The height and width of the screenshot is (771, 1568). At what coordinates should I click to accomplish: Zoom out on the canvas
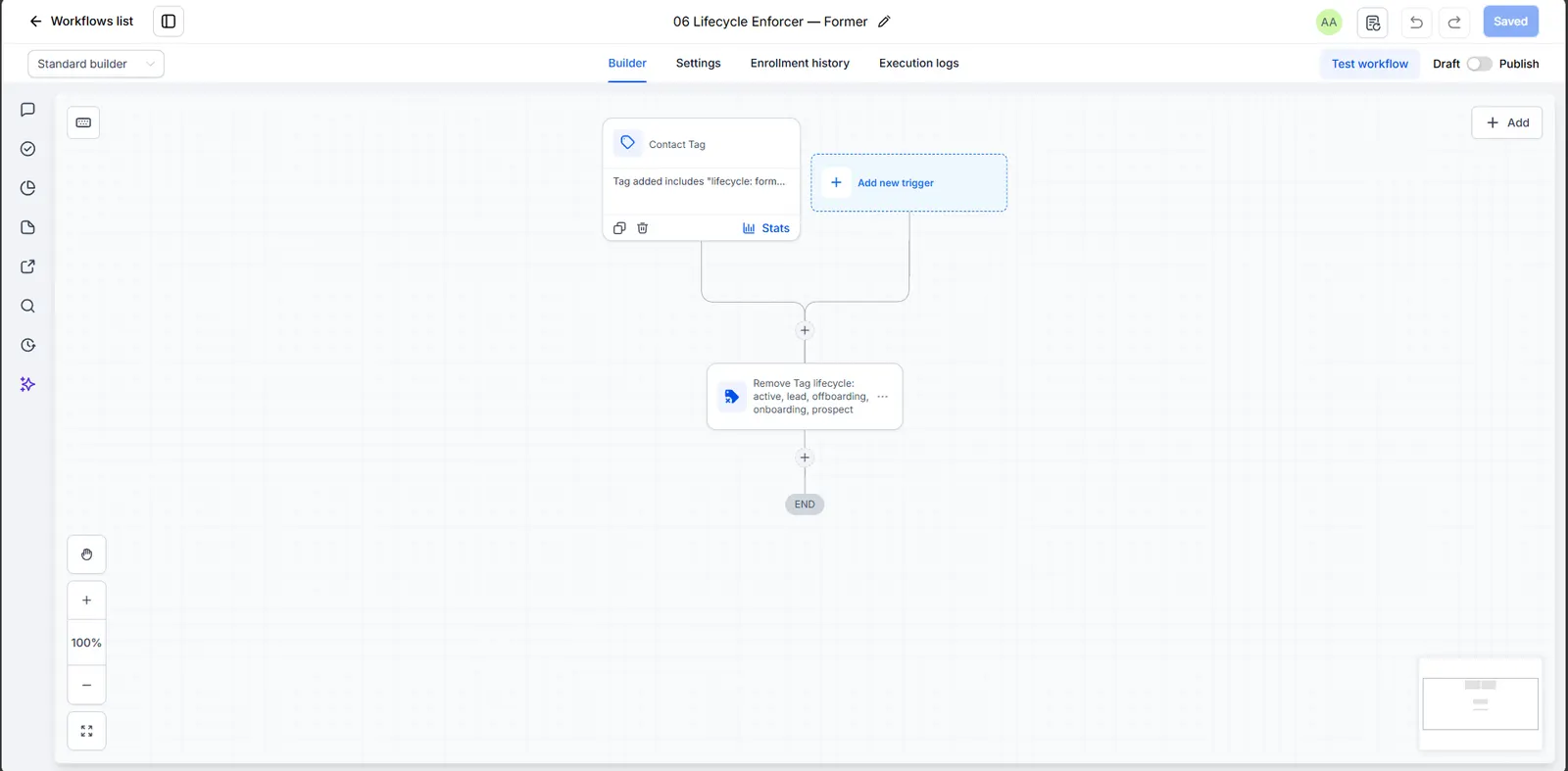coord(86,686)
